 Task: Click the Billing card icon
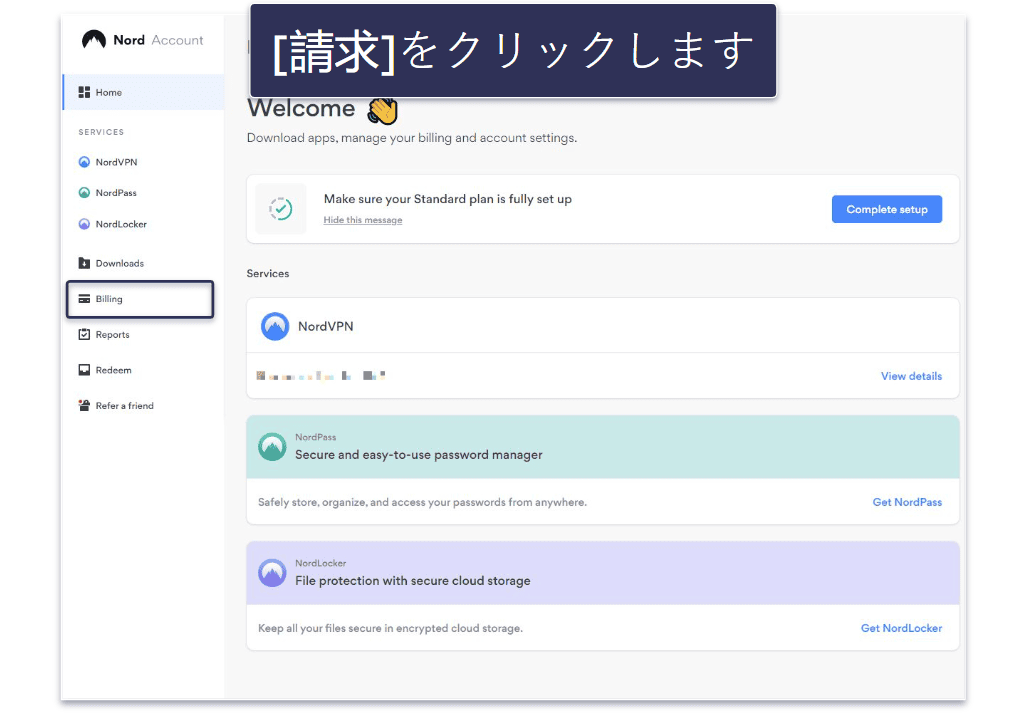pyautogui.click(x=84, y=299)
